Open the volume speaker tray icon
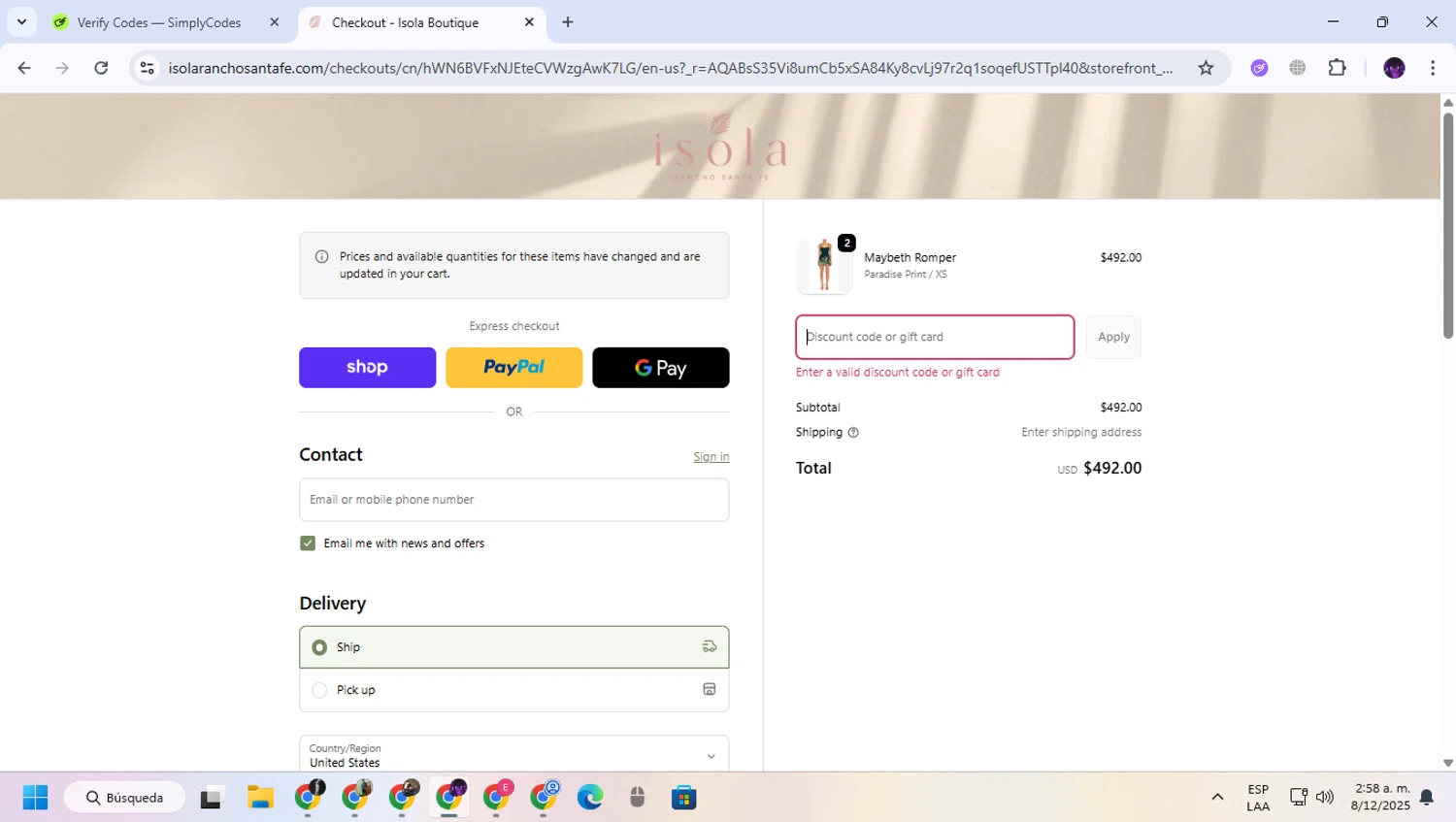Image resolution: width=1456 pixels, height=822 pixels. click(x=1325, y=798)
